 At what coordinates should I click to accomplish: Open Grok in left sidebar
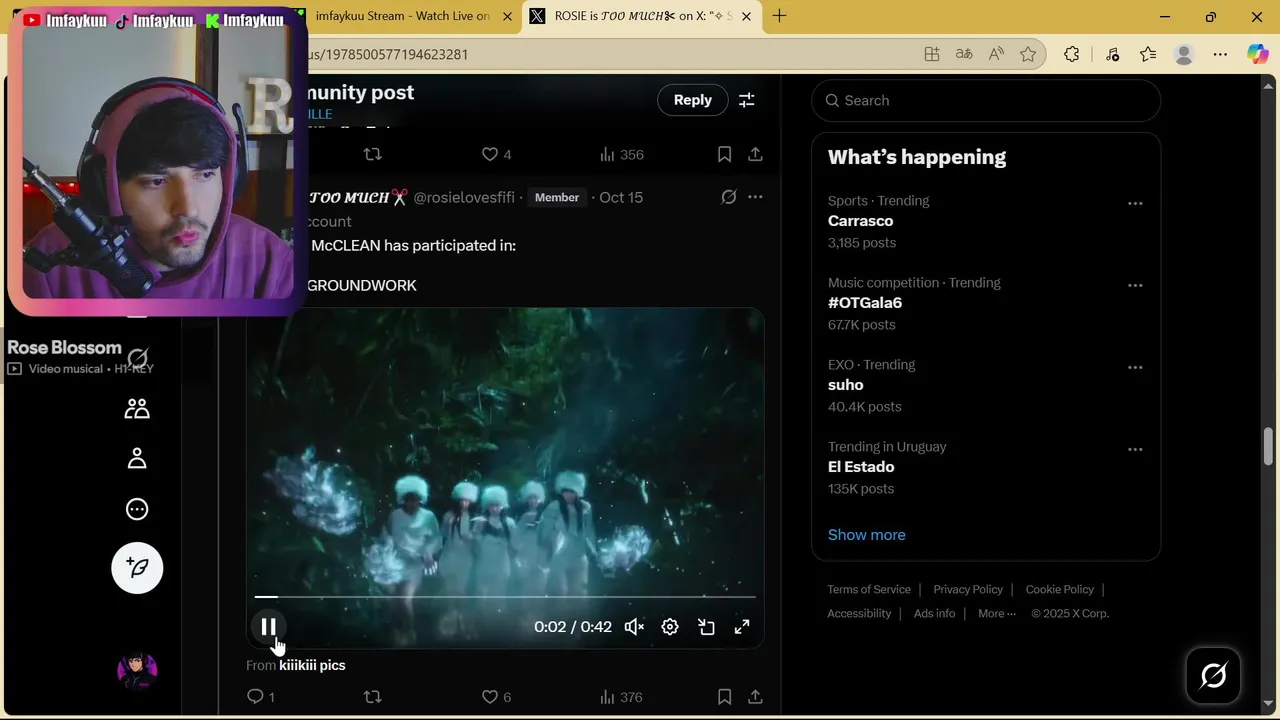[137, 359]
